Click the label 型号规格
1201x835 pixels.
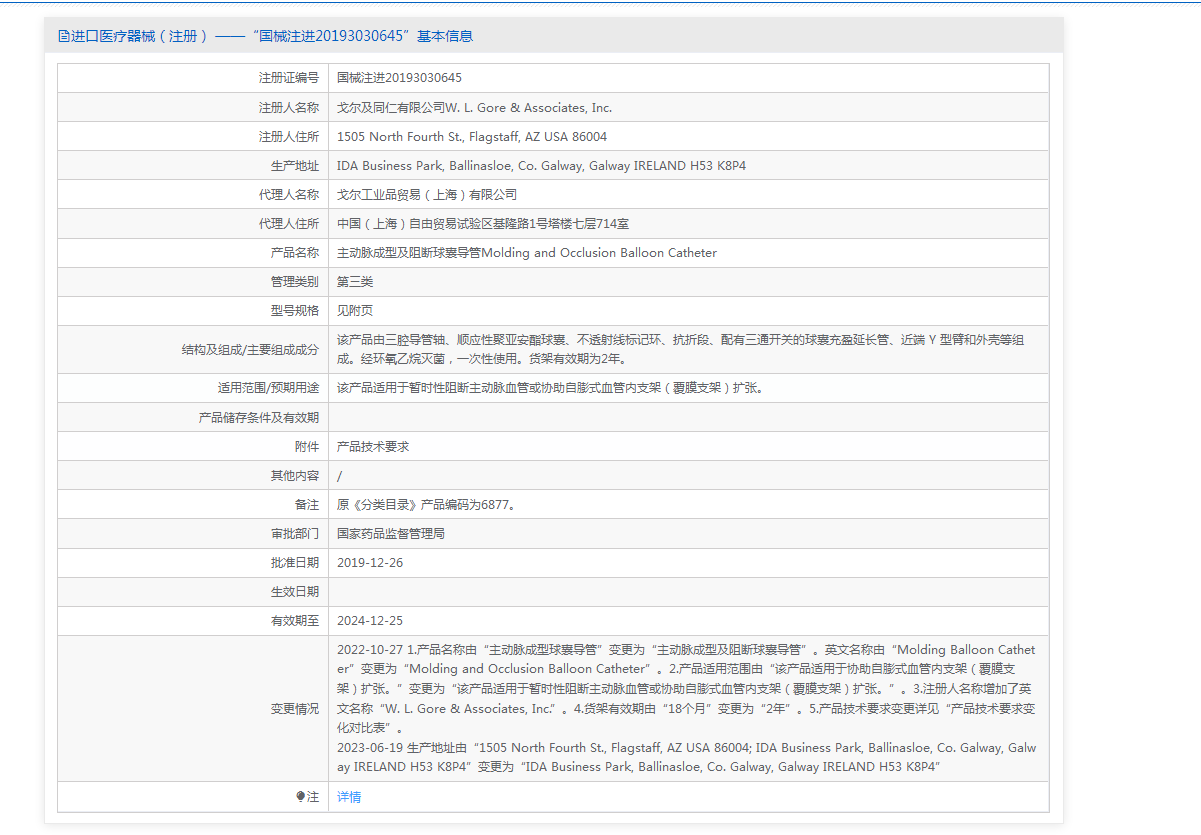pos(295,310)
